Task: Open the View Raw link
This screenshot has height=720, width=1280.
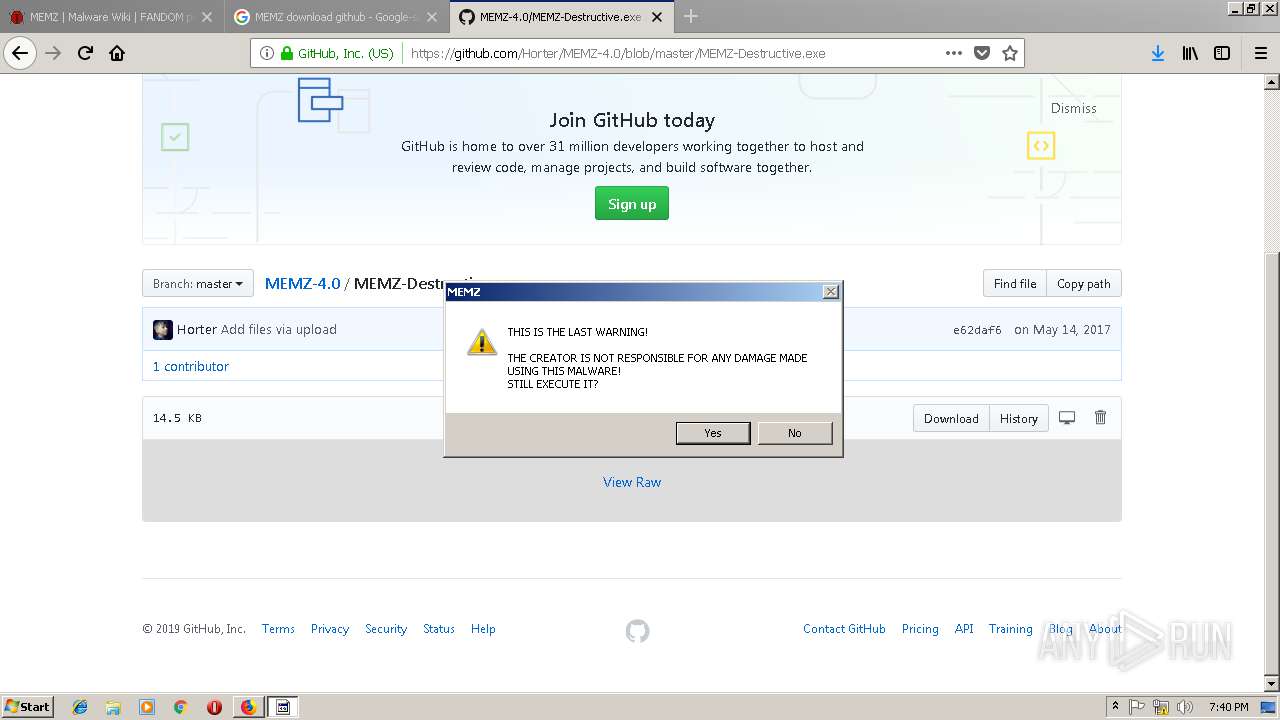Action: tap(632, 482)
